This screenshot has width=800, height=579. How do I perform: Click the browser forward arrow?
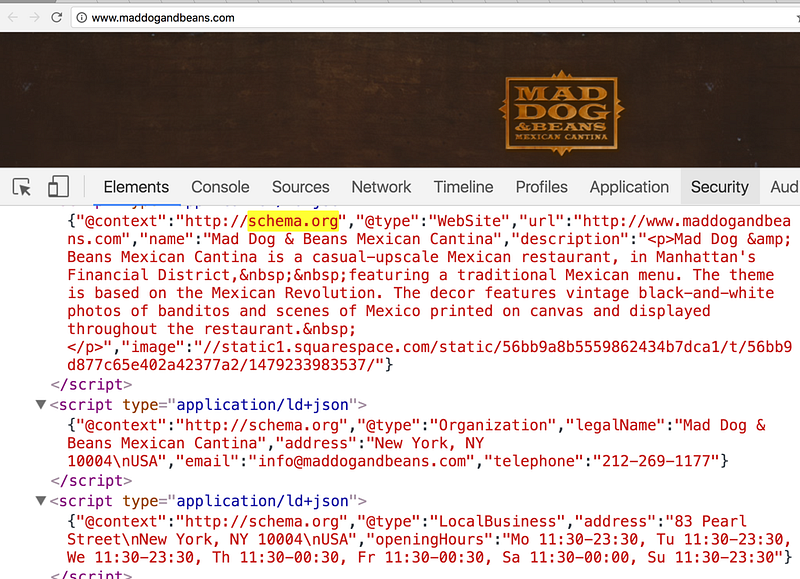34,17
